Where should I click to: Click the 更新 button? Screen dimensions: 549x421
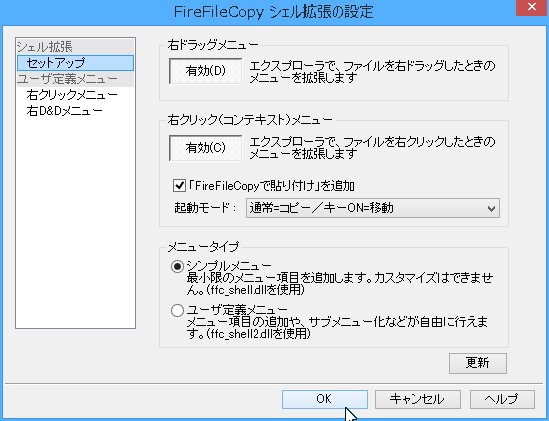coord(478,363)
